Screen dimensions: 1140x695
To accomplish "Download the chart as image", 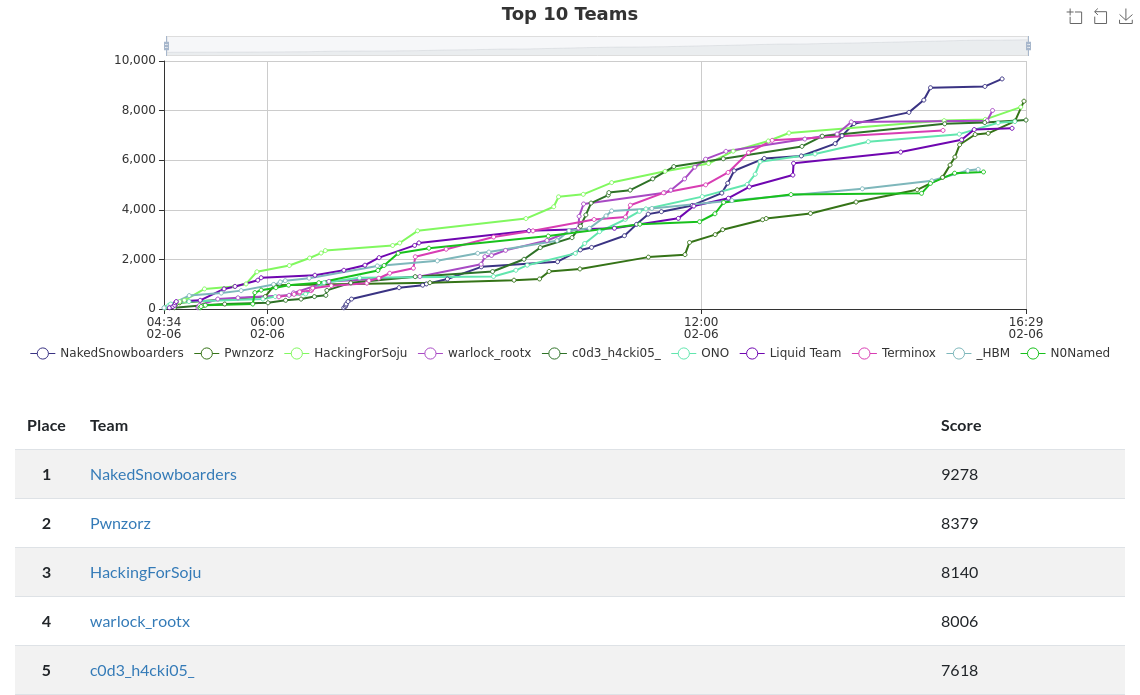I will [1125, 17].
